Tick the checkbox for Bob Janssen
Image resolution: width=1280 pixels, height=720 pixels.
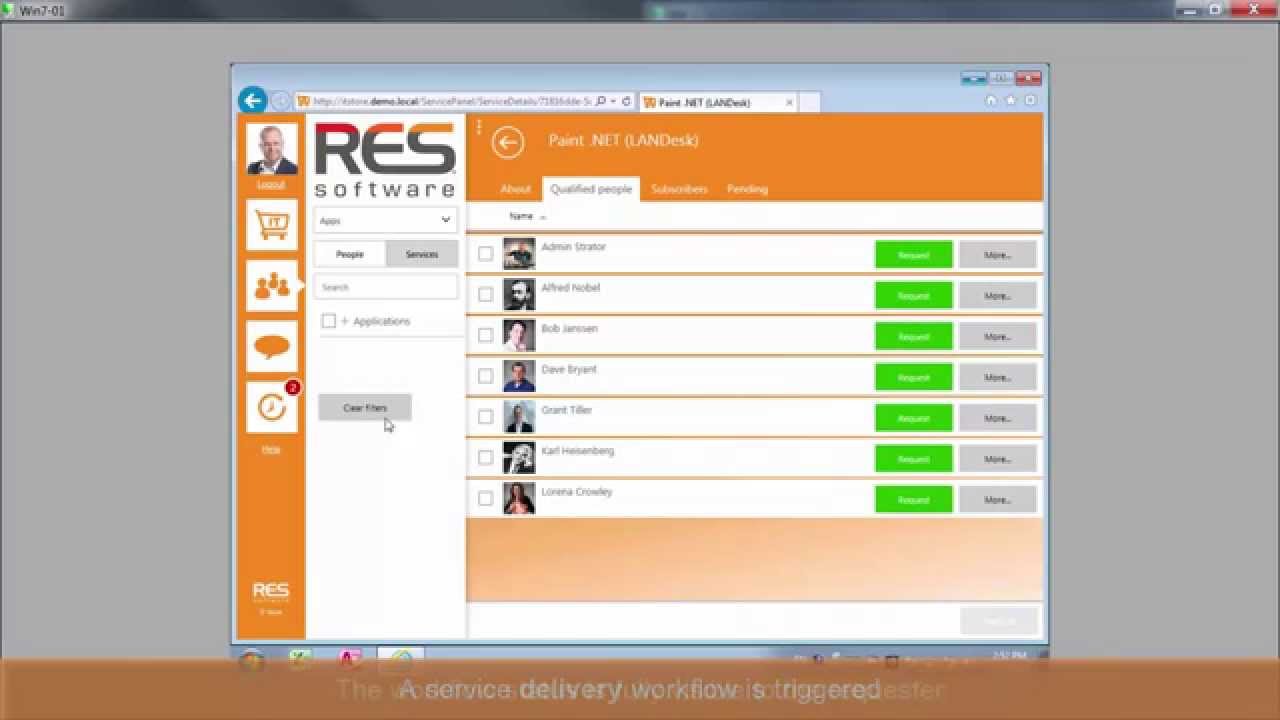486,336
